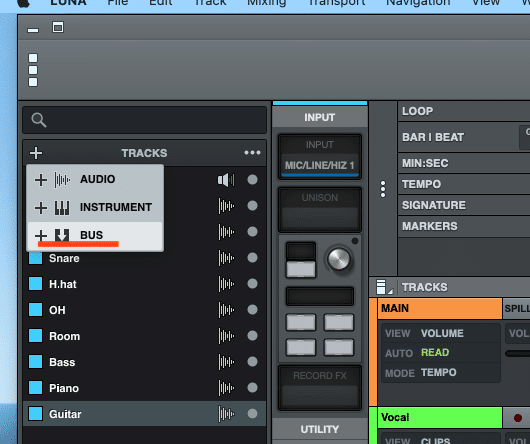Choose INSTRUMENT from the add track menu

[x=95, y=207]
